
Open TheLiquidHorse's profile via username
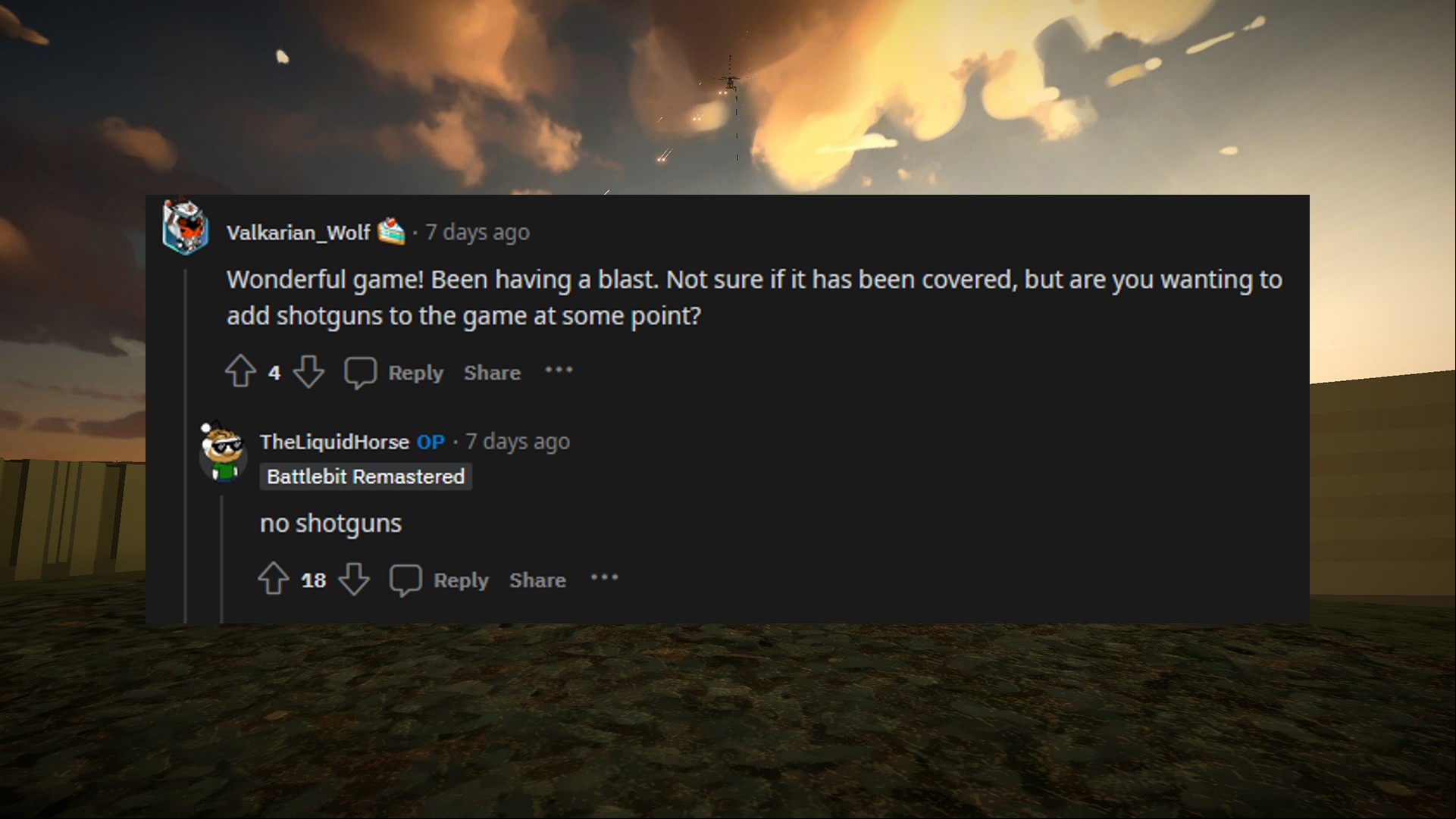pos(334,442)
